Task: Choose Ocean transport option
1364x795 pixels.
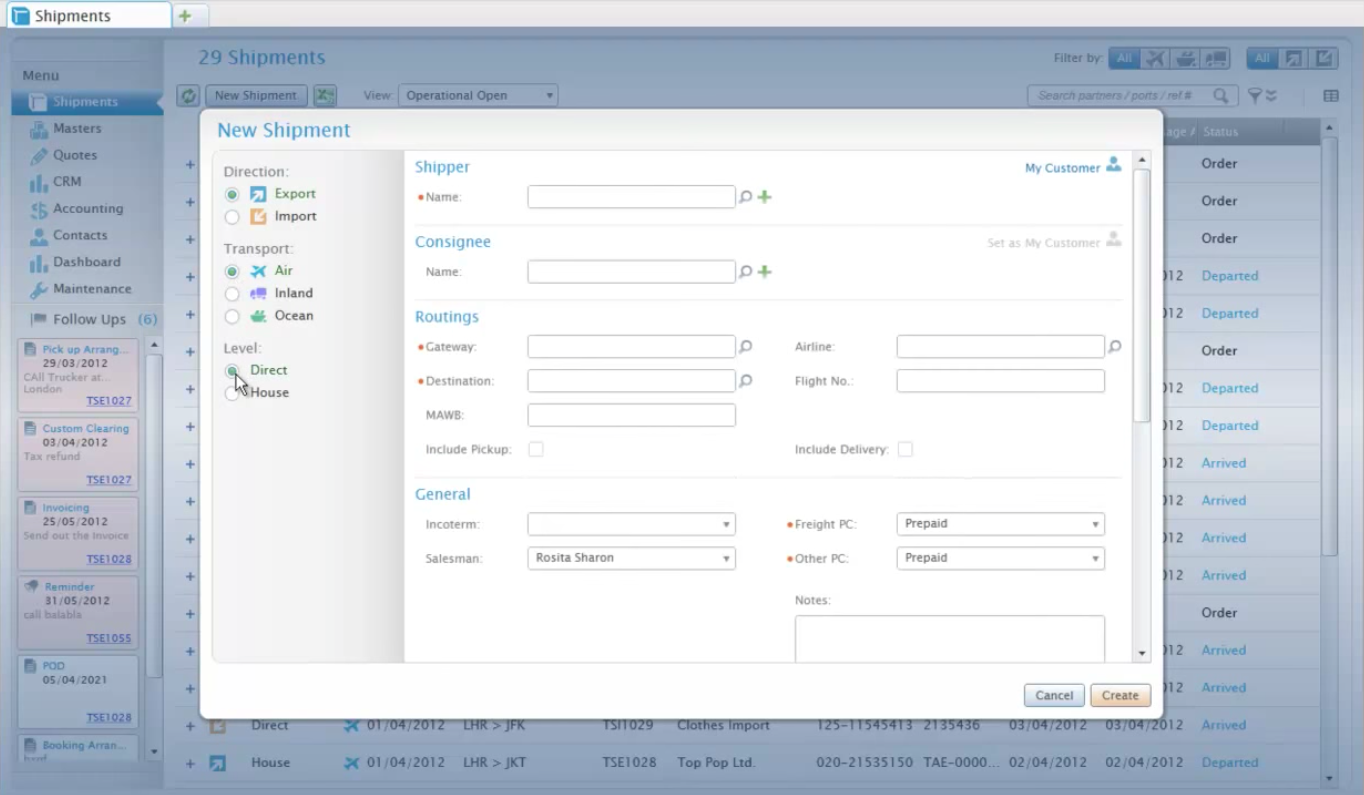Action: click(x=232, y=316)
